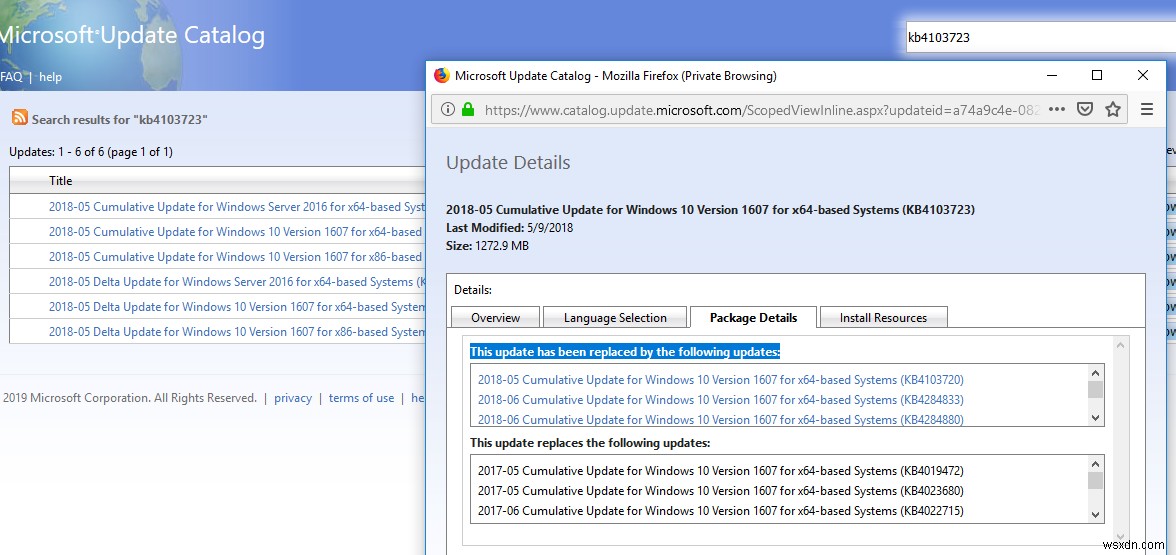This screenshot has height=555, width=1176.
Task: Maximize the Firefox popup window
Action: [x=1096, y=75]
